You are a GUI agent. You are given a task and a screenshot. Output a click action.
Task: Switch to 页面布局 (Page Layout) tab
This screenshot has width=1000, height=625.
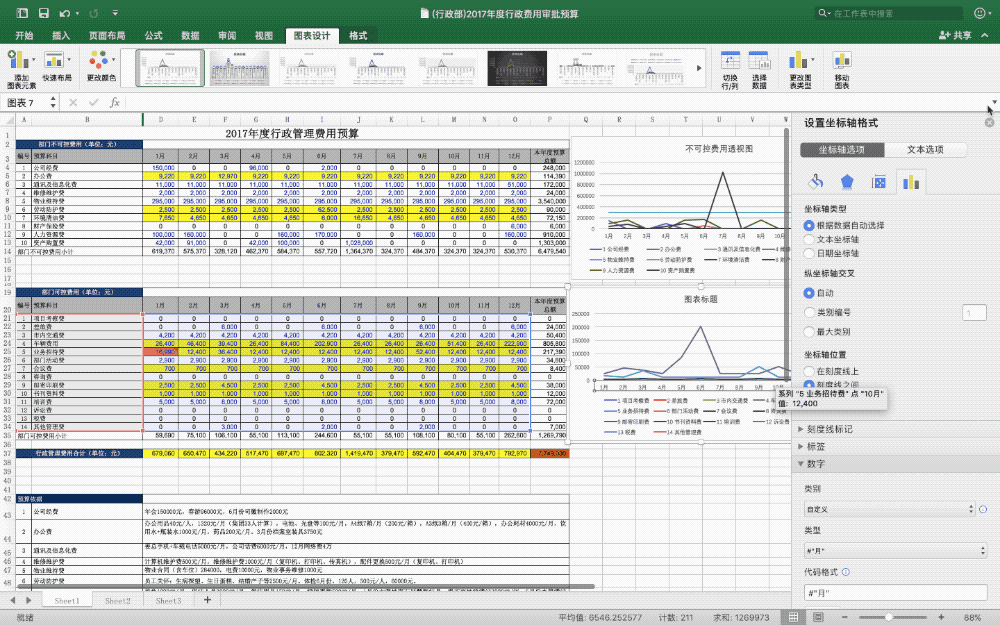[x=107, y=36]
